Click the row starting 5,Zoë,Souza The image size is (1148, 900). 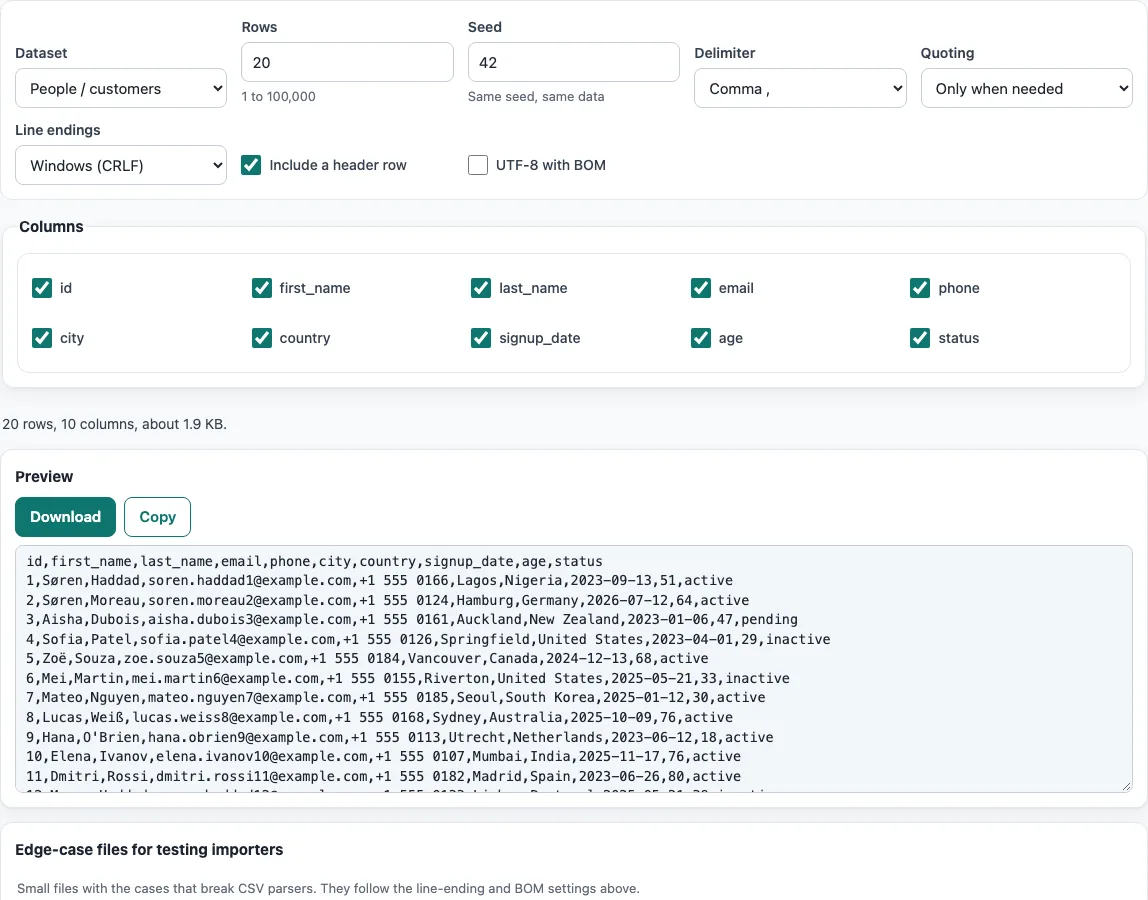click(x=368, y=658)
